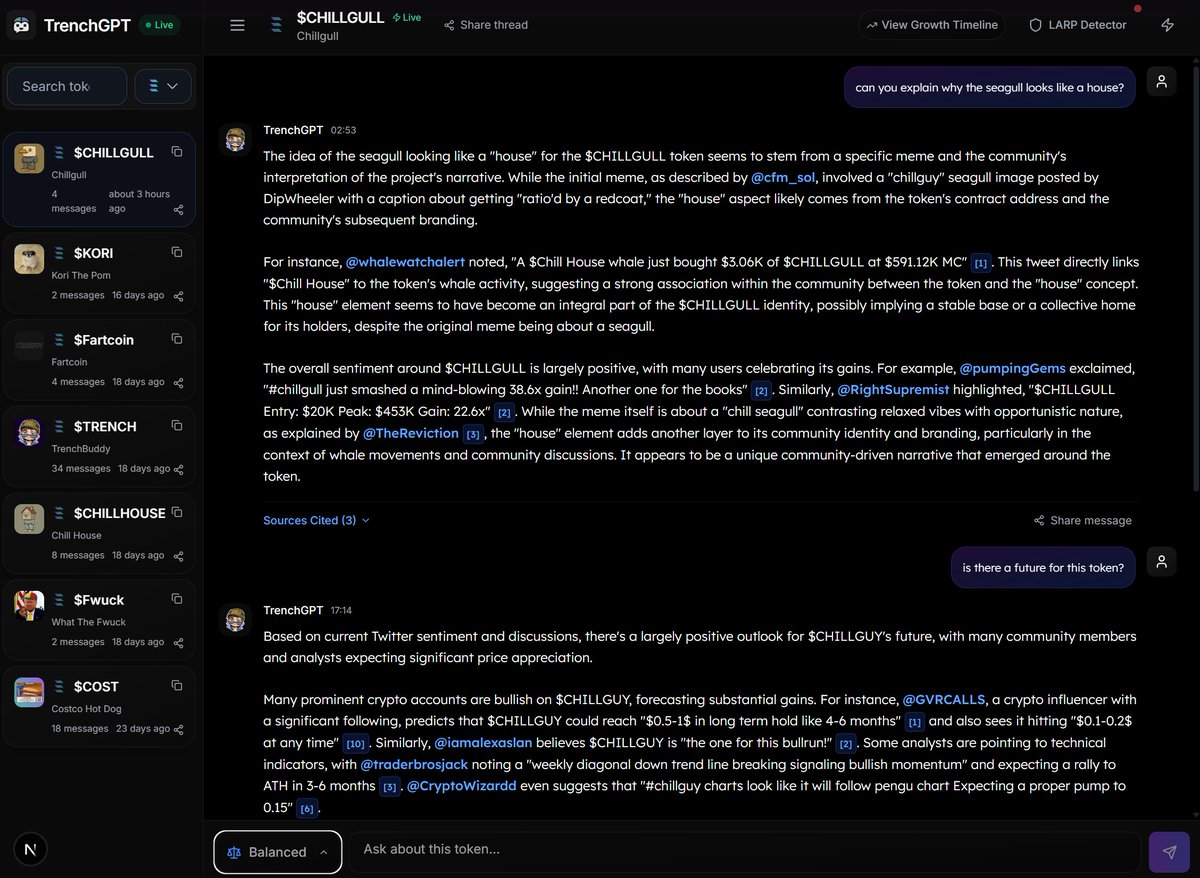Select the $TRENCH token thumbnail
Image resolution: width=1200 pixels, height=878 pixels.
click(x=29, y=432)
